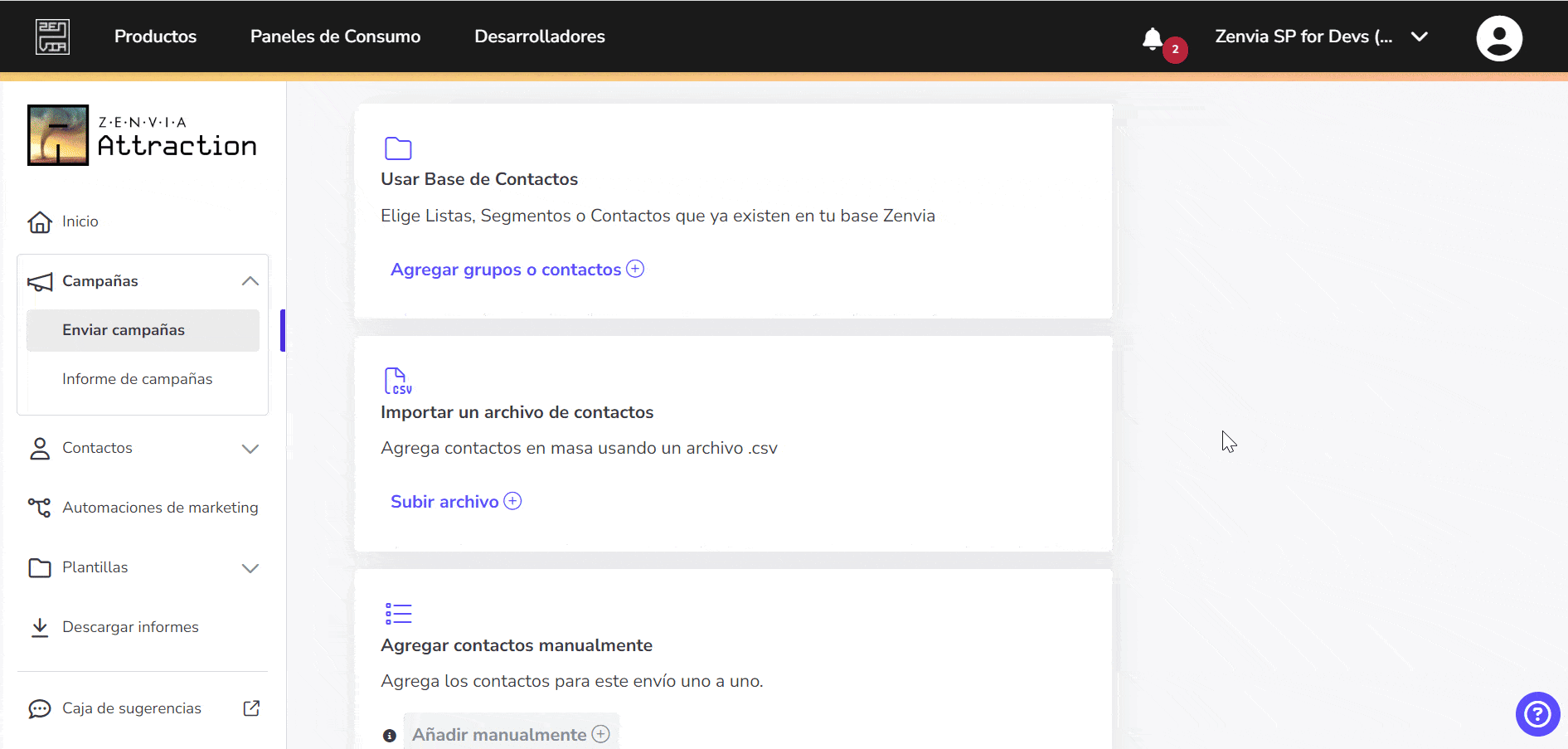Click the user profile avatar icon

(1499, 36)
